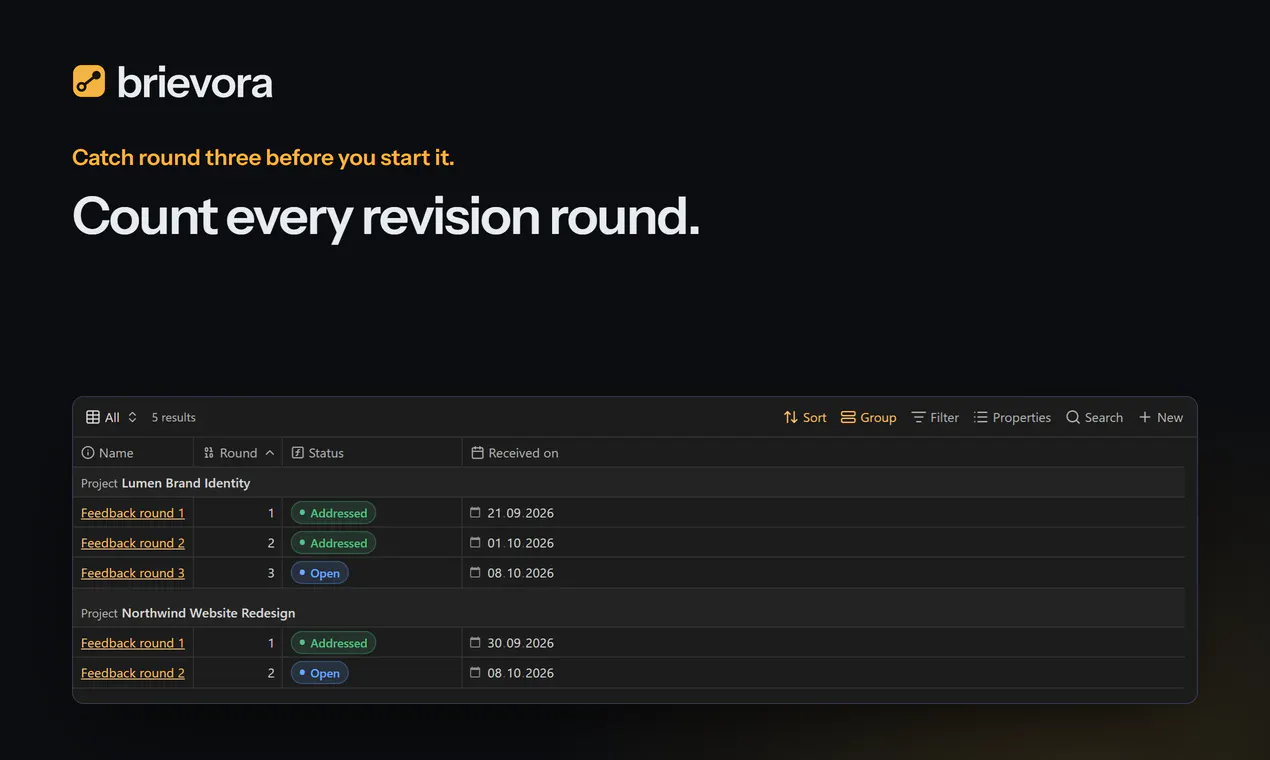Viewport: 1270px width, 760px height.
Task: Click the "5 results" count text
Action: pos(174,417)
